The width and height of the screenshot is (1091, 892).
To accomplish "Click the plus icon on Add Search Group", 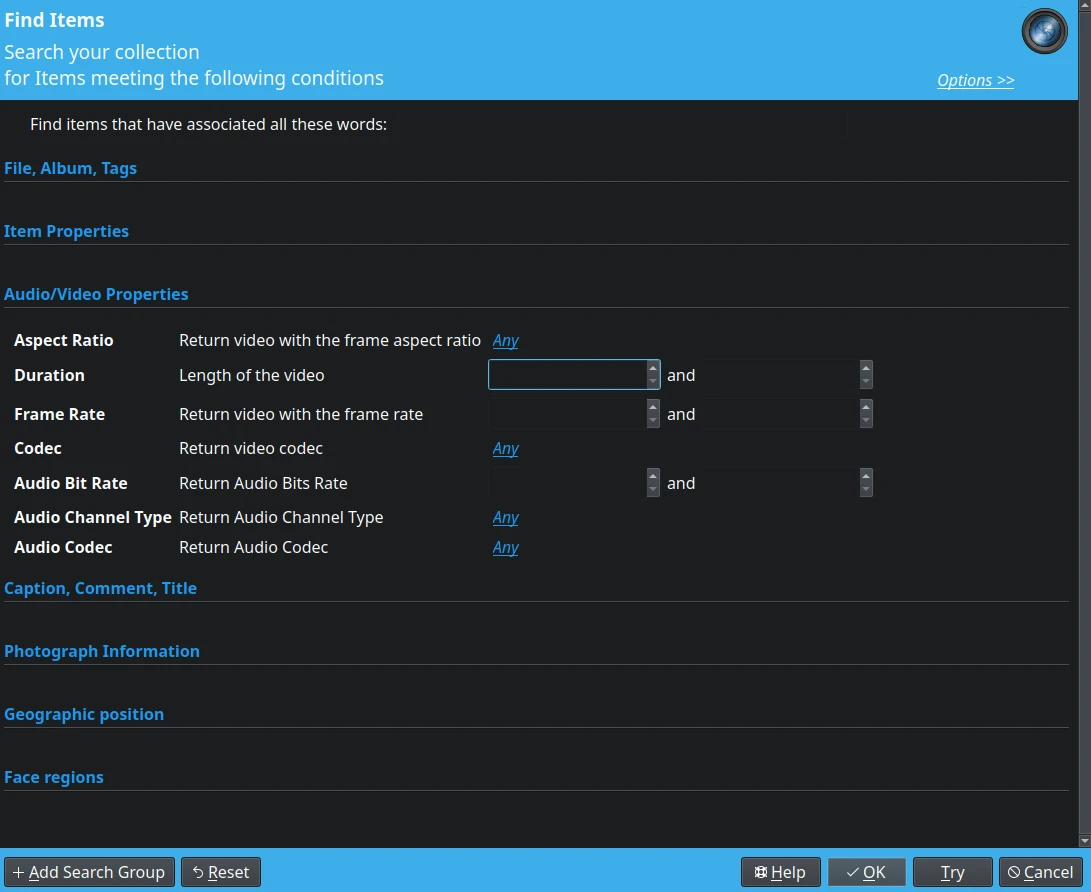I will coord(20,872).
